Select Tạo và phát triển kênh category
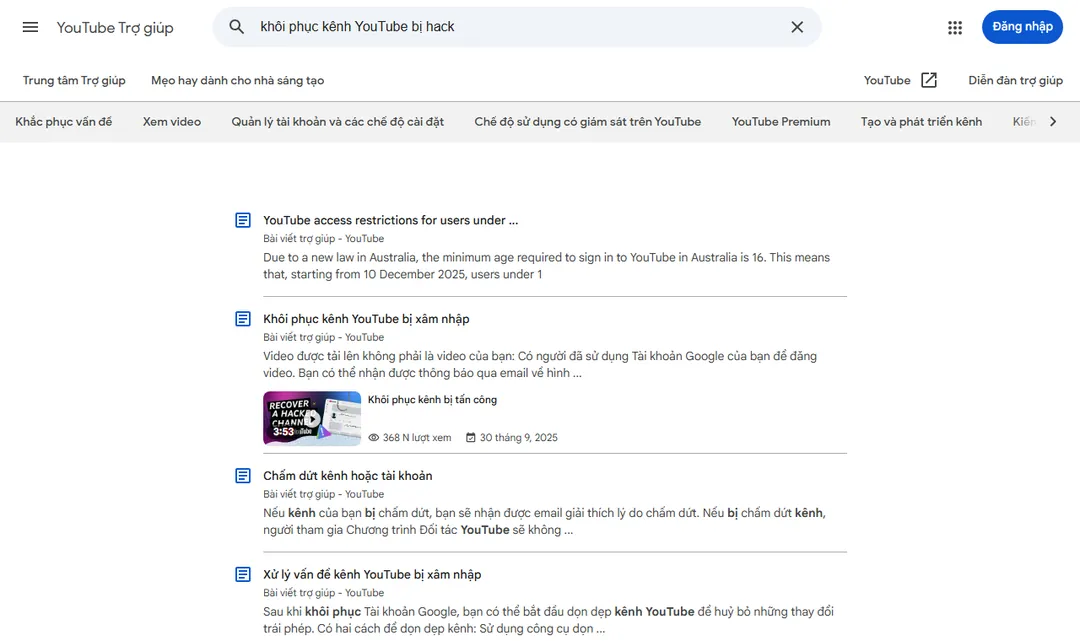The width and height of the screenshot is (1080, 641). coord(921,122)
